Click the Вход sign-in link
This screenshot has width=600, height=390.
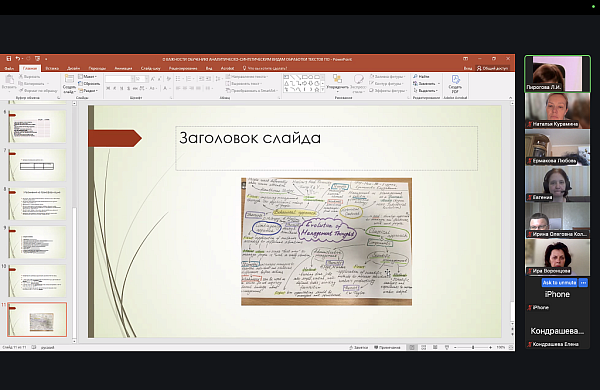468,68
